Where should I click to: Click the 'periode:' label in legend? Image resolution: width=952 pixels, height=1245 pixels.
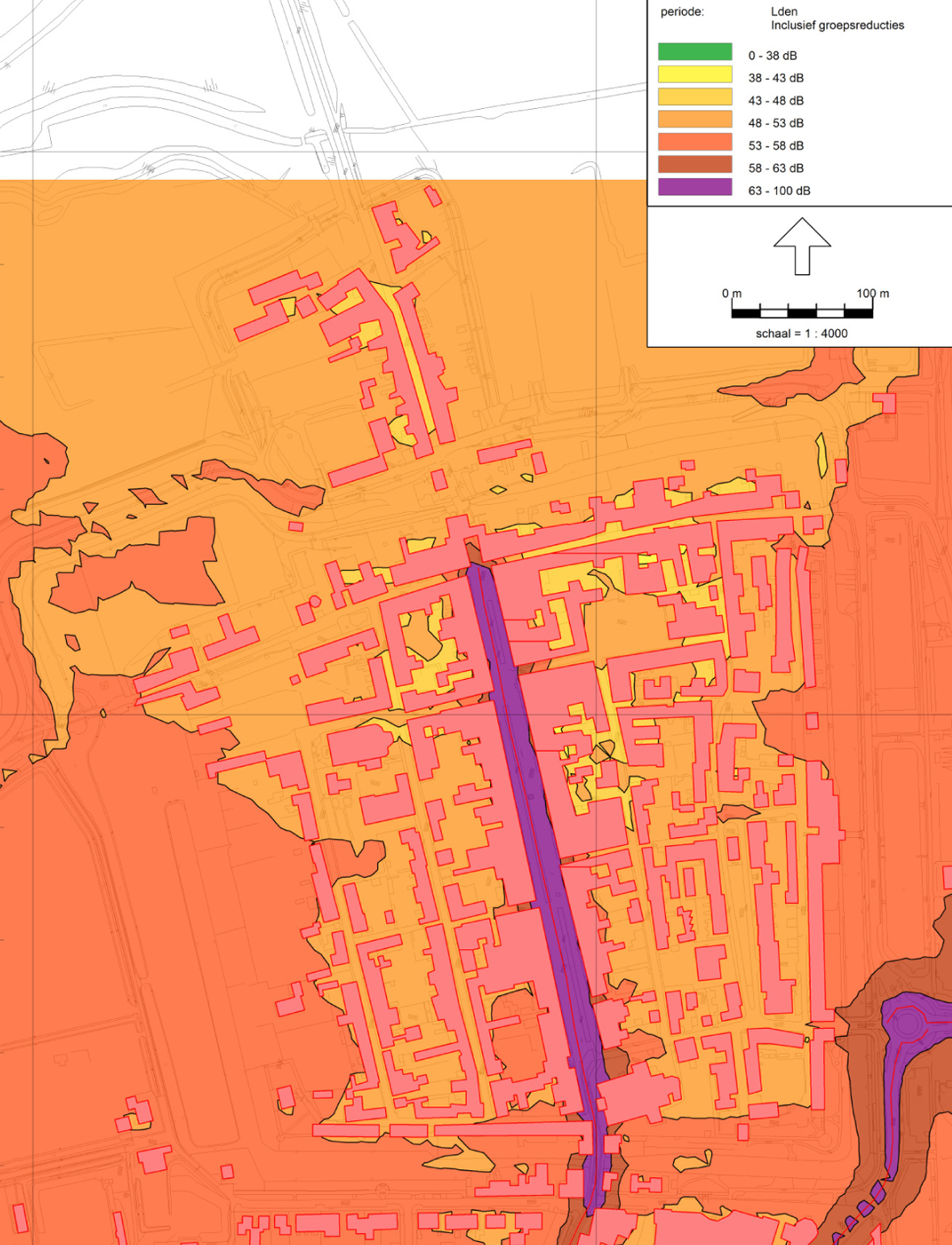pyautogui.click(x=682, y=11)
